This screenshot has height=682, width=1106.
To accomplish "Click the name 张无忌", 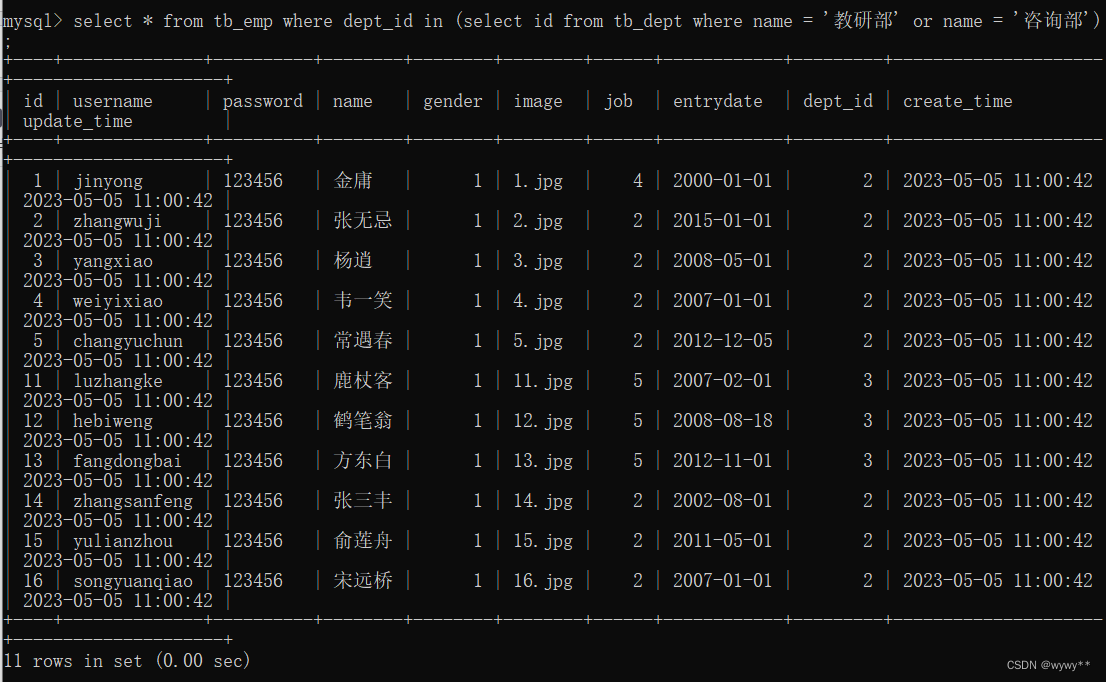I will 363,221.
